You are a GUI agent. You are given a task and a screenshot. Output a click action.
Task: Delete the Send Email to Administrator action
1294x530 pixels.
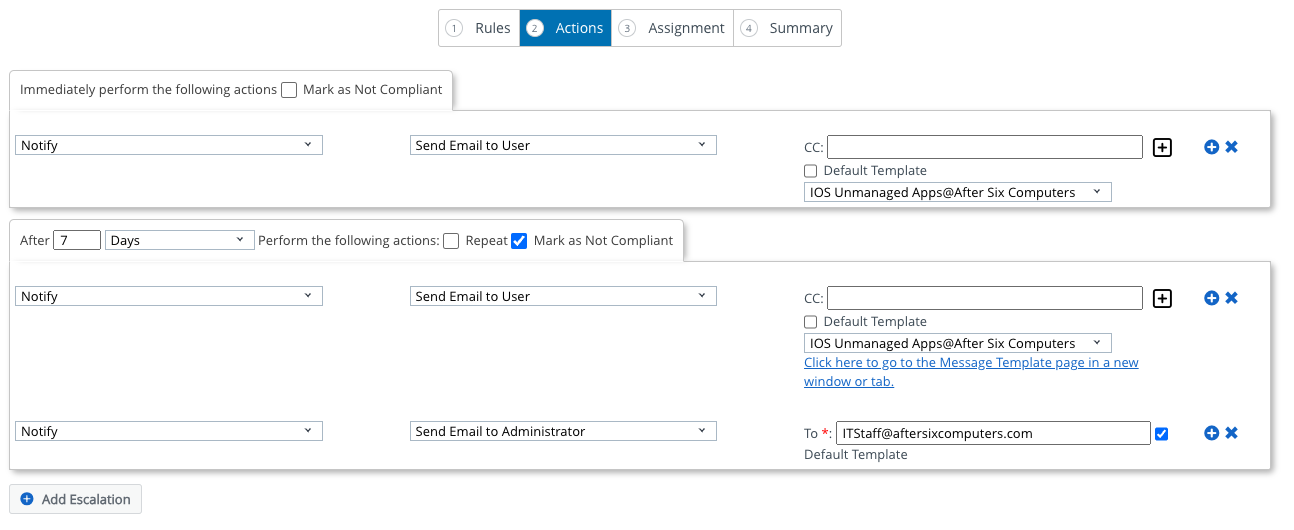1231,433
